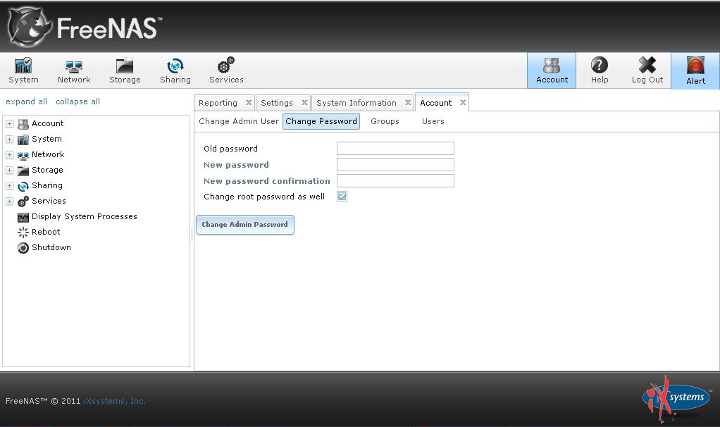Open the red Alert indicator
The image size is (720, 427).
[x=695, y=71]
